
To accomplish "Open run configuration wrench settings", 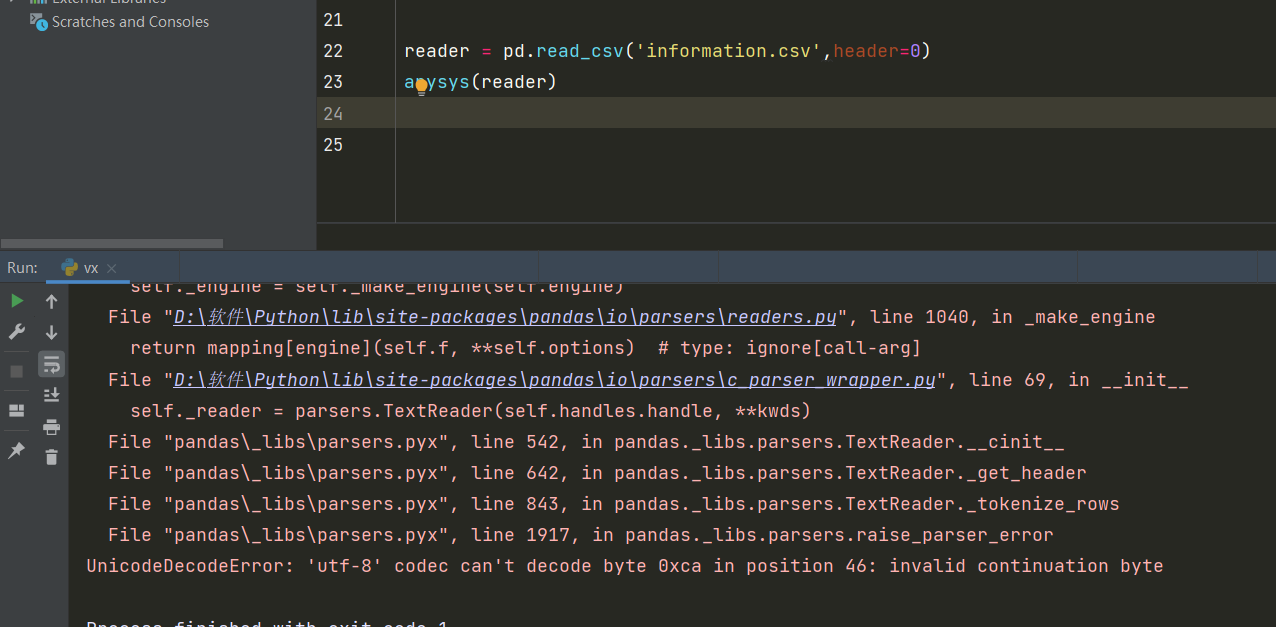I will [17, 332].
